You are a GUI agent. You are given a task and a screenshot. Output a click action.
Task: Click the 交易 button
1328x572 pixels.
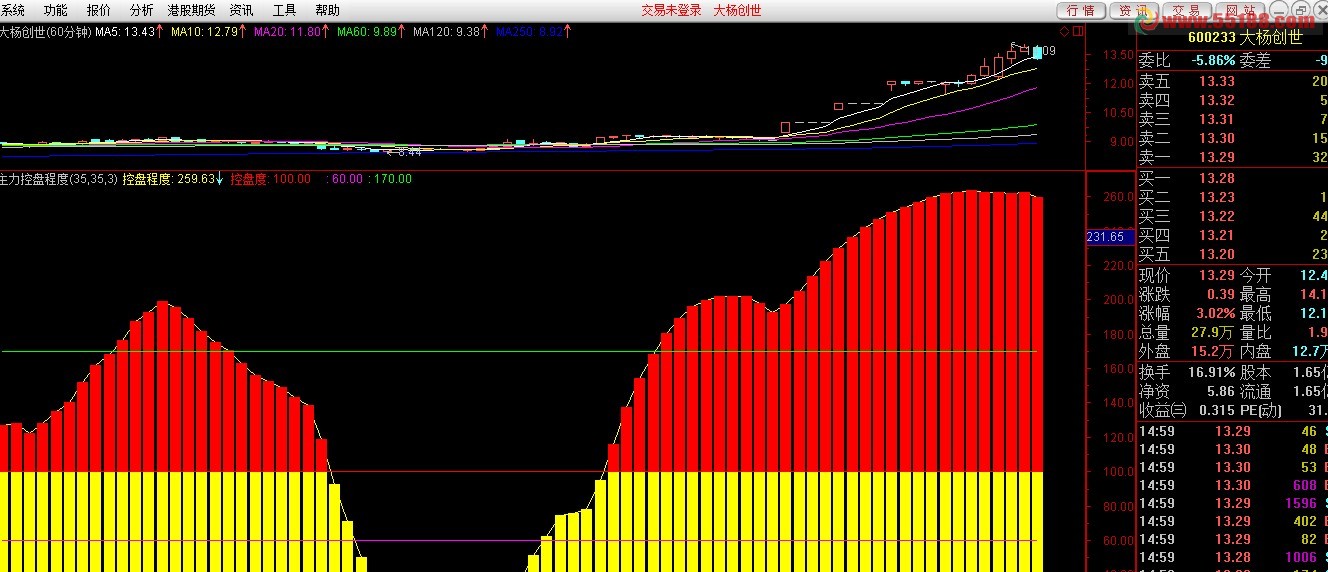point(1186,10)
